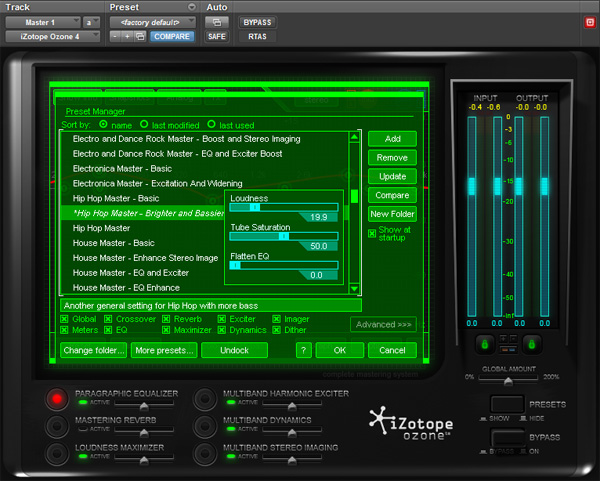The width and height of the screenshot is (600, 481).
Task: Click the preset minus button
Action: (x=115, y=36)
